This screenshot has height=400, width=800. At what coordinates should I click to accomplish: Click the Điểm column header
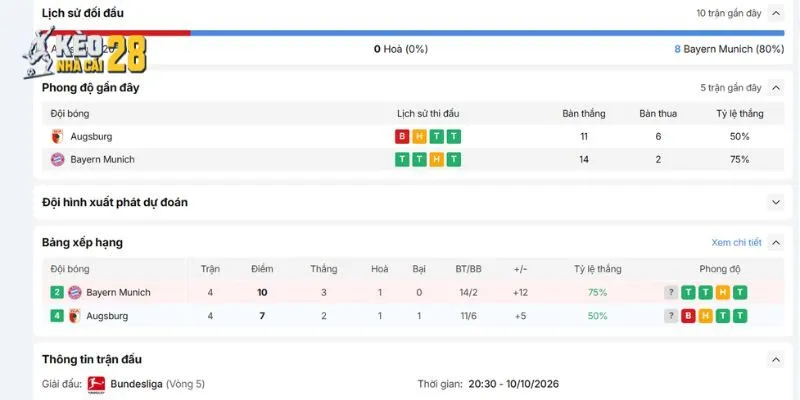pos(262,269)
